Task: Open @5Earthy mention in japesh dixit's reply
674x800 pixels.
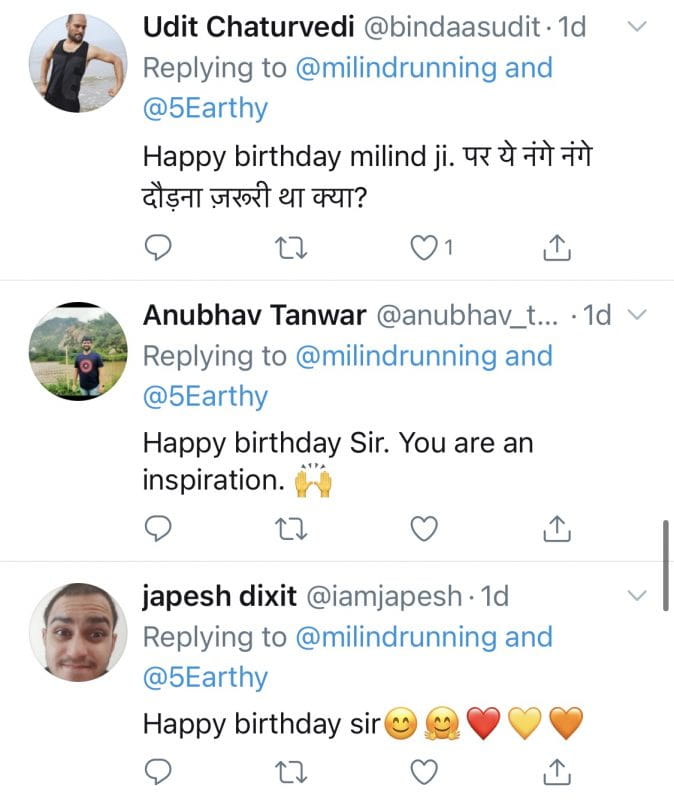Action: pos(205,678)
